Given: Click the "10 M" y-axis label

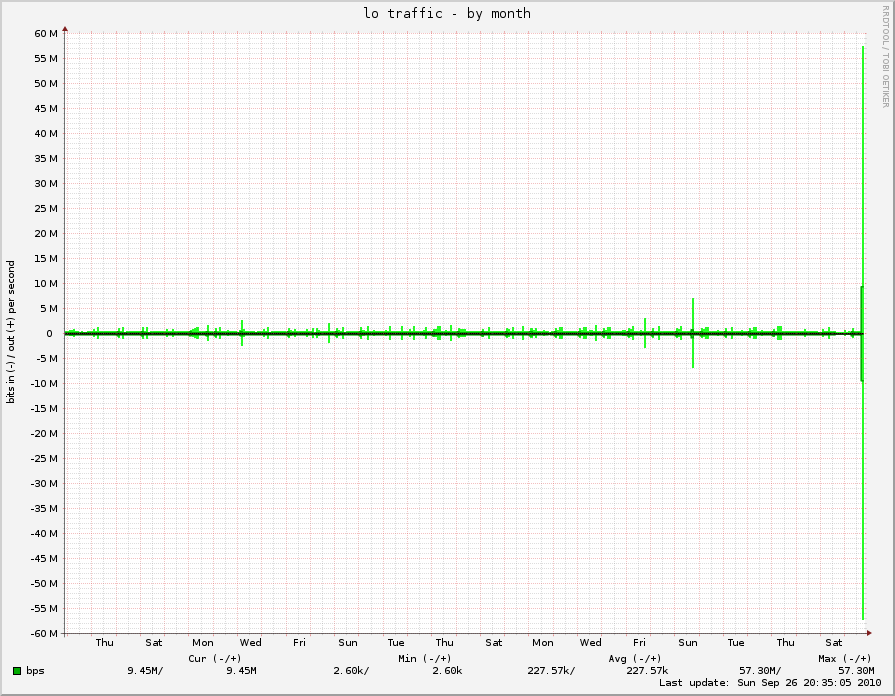Looking at the screenshot, I should coord(46,284).
